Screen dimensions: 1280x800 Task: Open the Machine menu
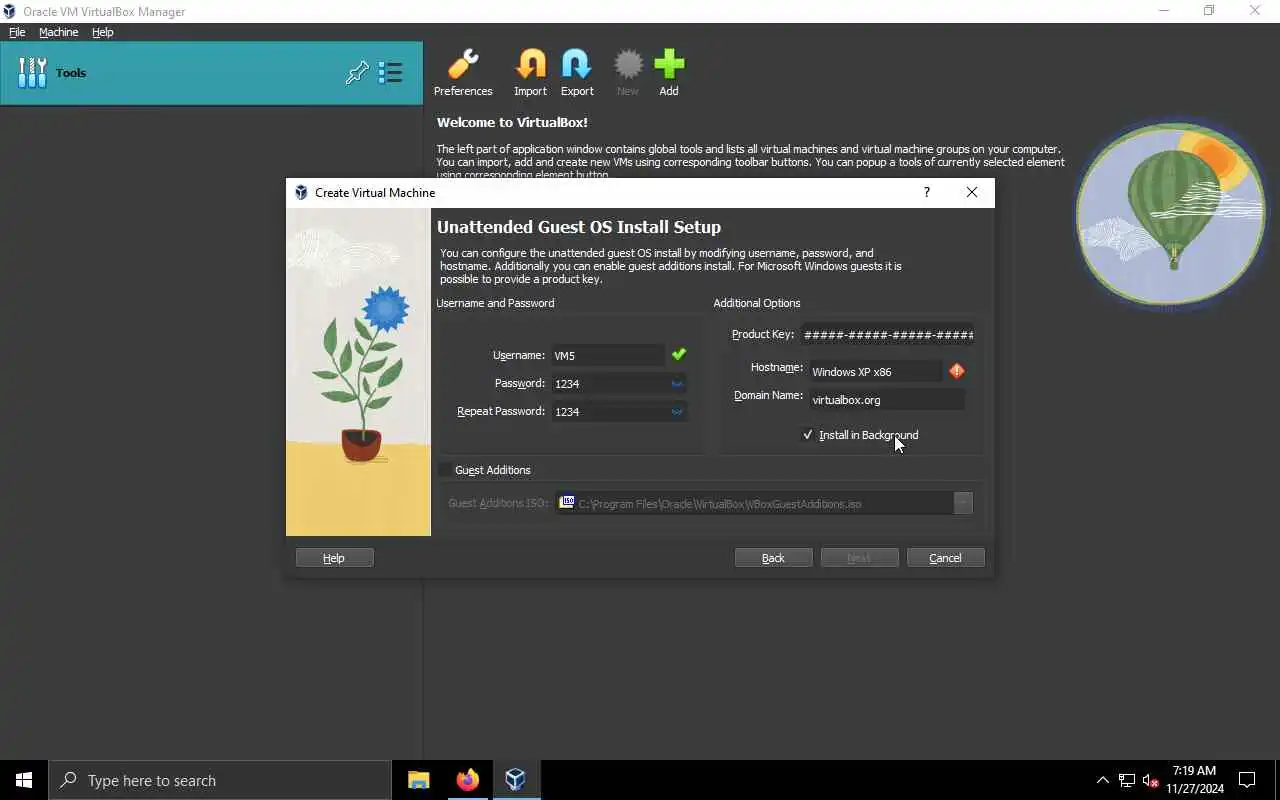point(58,32)
